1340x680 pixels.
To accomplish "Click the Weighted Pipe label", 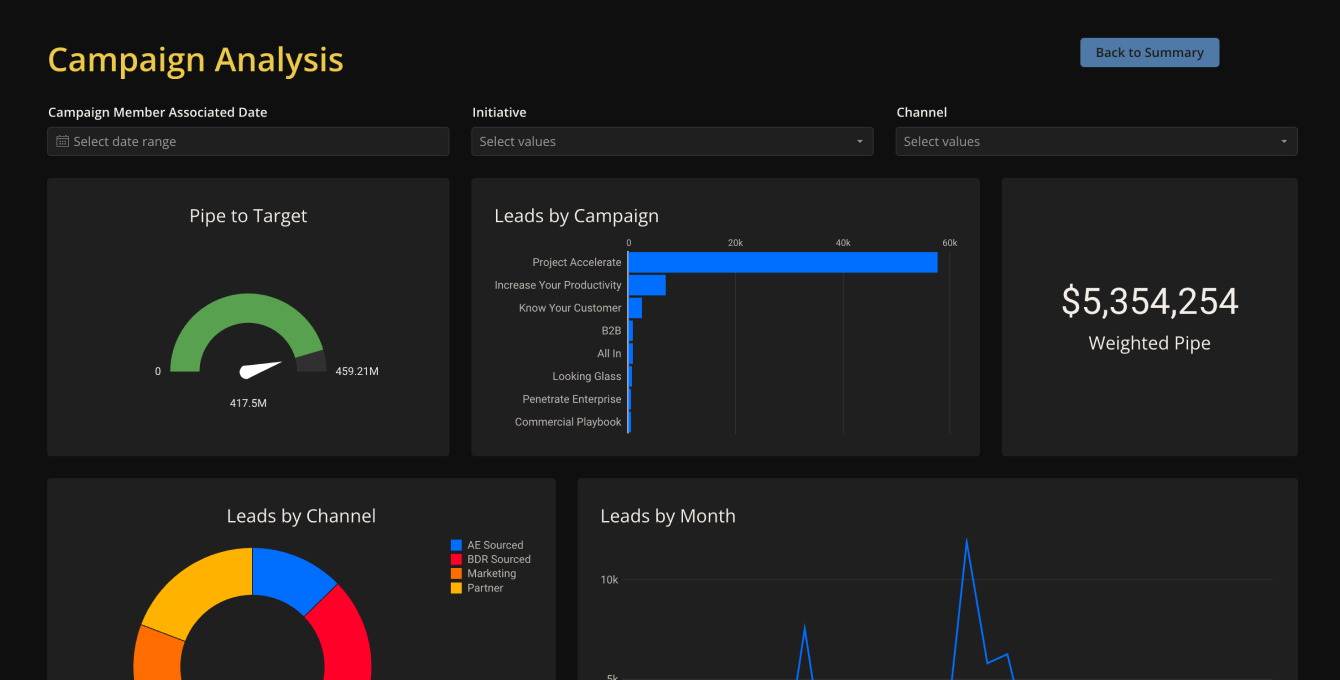I will [x=1150, y=343].
